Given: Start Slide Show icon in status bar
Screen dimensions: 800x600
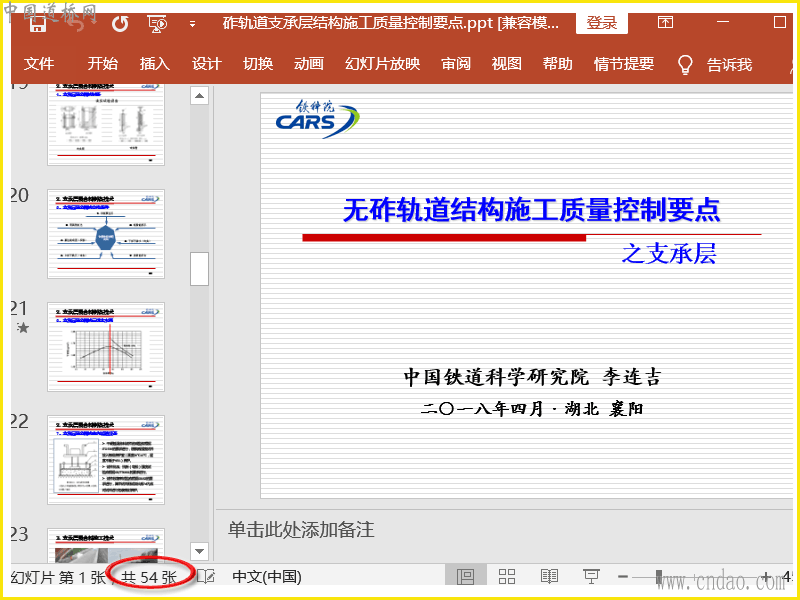Looking at the screenshot, I should 591,577.
